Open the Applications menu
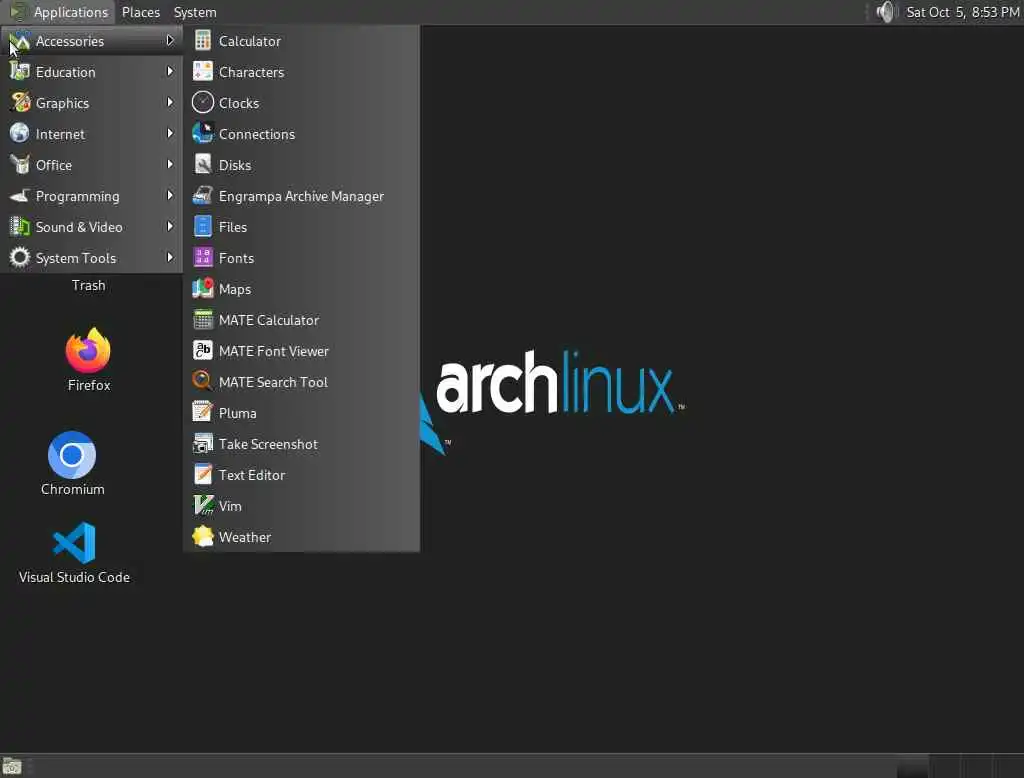The width and height of the screenshot is (1024, 778). [x=71, y=12]
